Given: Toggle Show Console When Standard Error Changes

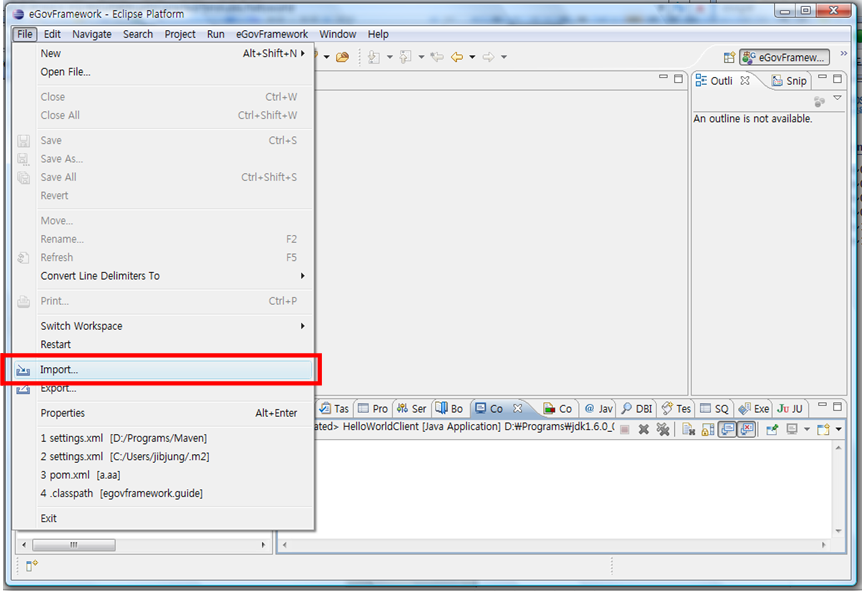Looking at the screenshot, I should coord(745,429).
